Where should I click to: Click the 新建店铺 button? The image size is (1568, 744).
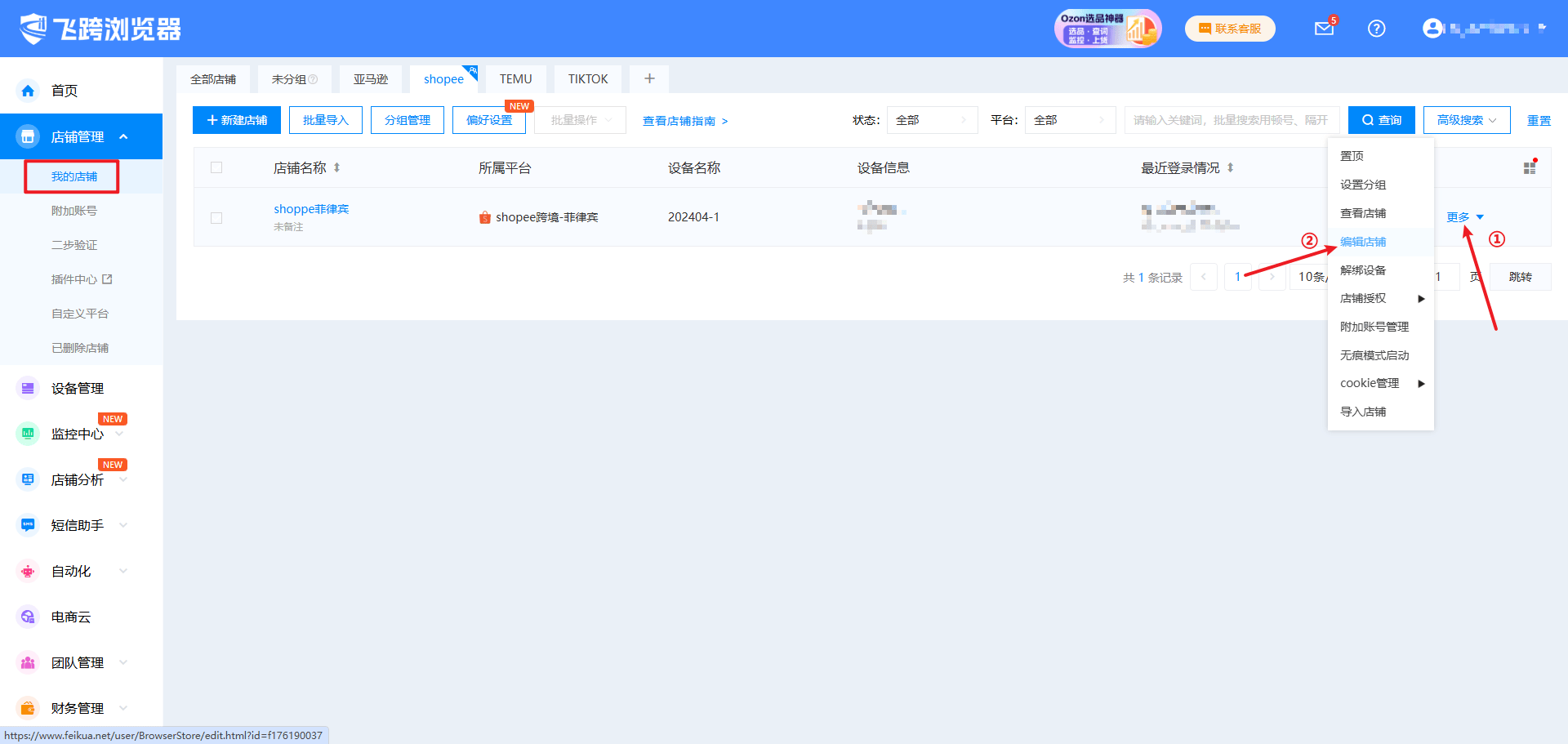click(237, 120)
